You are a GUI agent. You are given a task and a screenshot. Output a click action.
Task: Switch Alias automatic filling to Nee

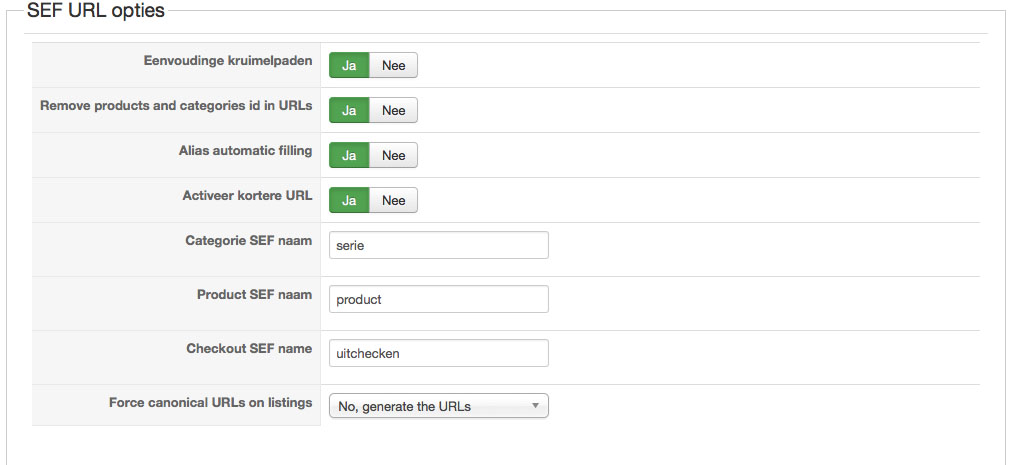click(x=393, y=155)
